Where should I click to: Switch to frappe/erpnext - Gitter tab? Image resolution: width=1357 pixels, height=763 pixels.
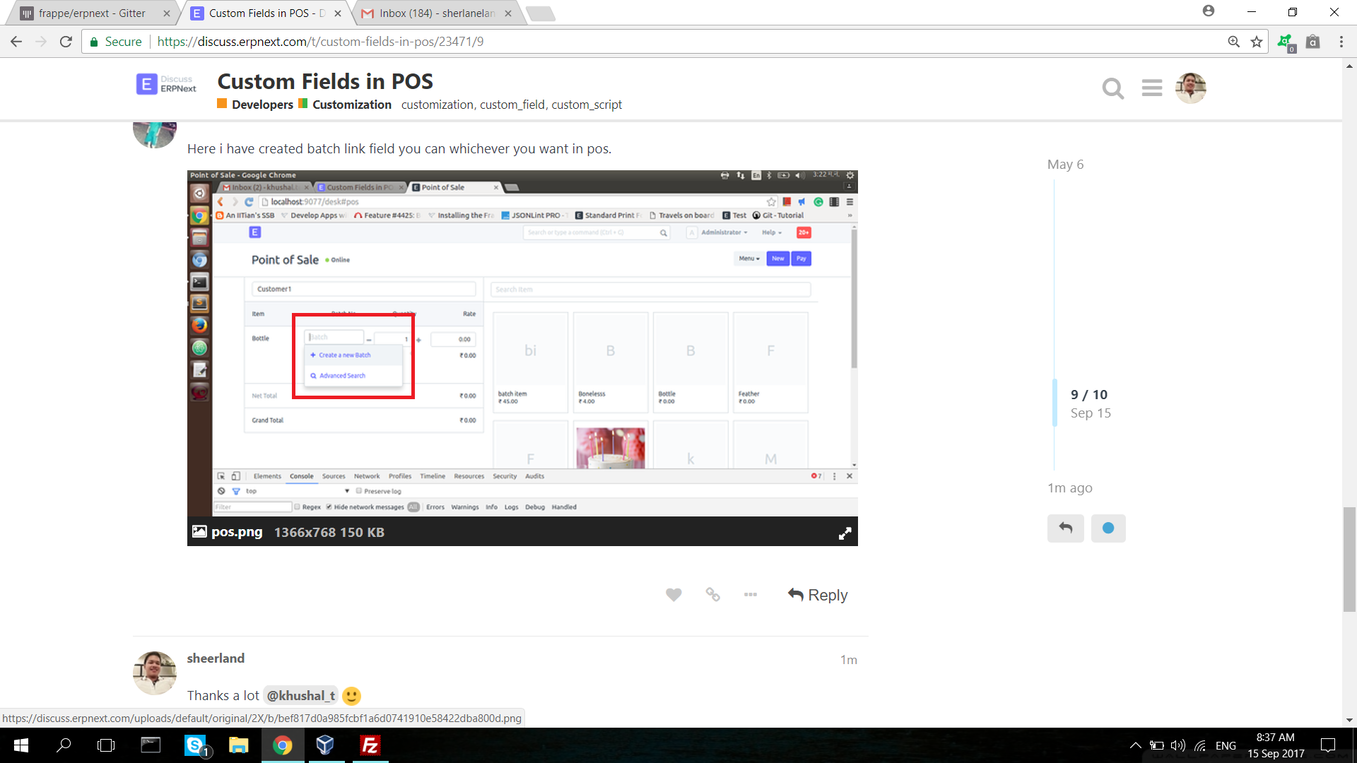coord(92,13)
